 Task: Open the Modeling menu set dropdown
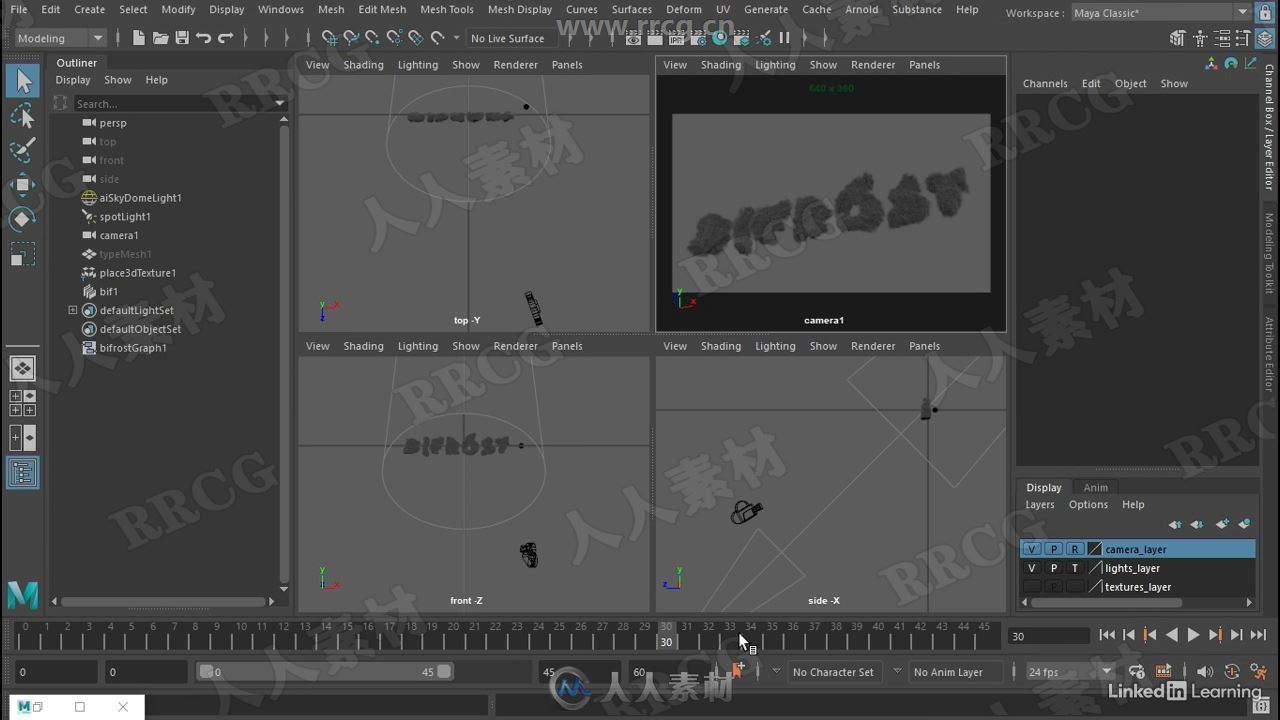coord(60,38)
